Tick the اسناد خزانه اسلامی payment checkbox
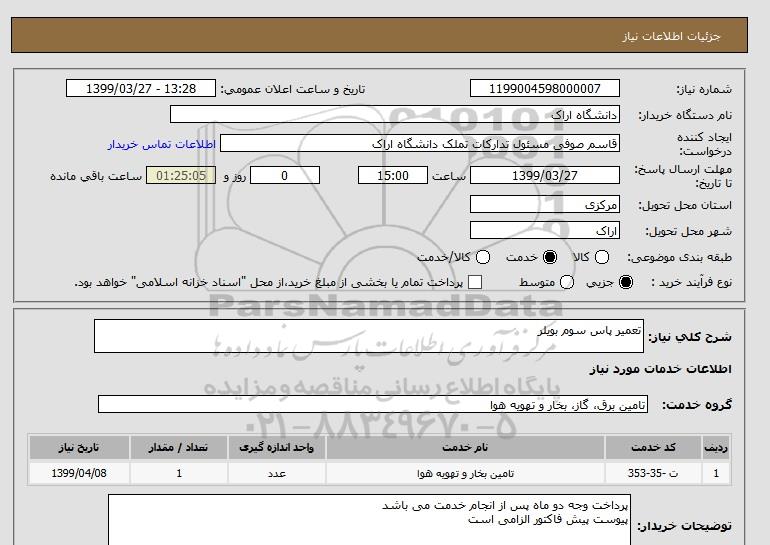 tap(475, 282)
